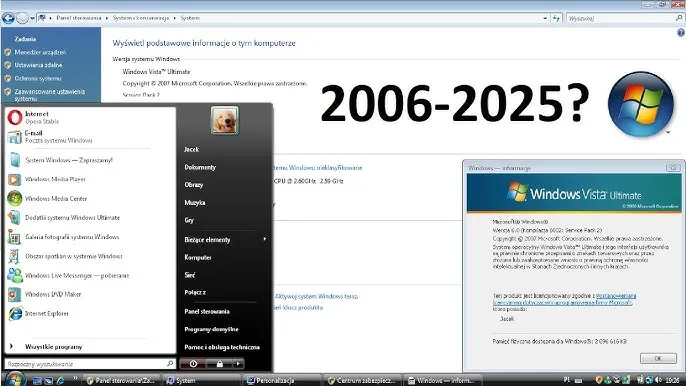Click the taskbar clock

pyautogui.click(x=672, y=380)
